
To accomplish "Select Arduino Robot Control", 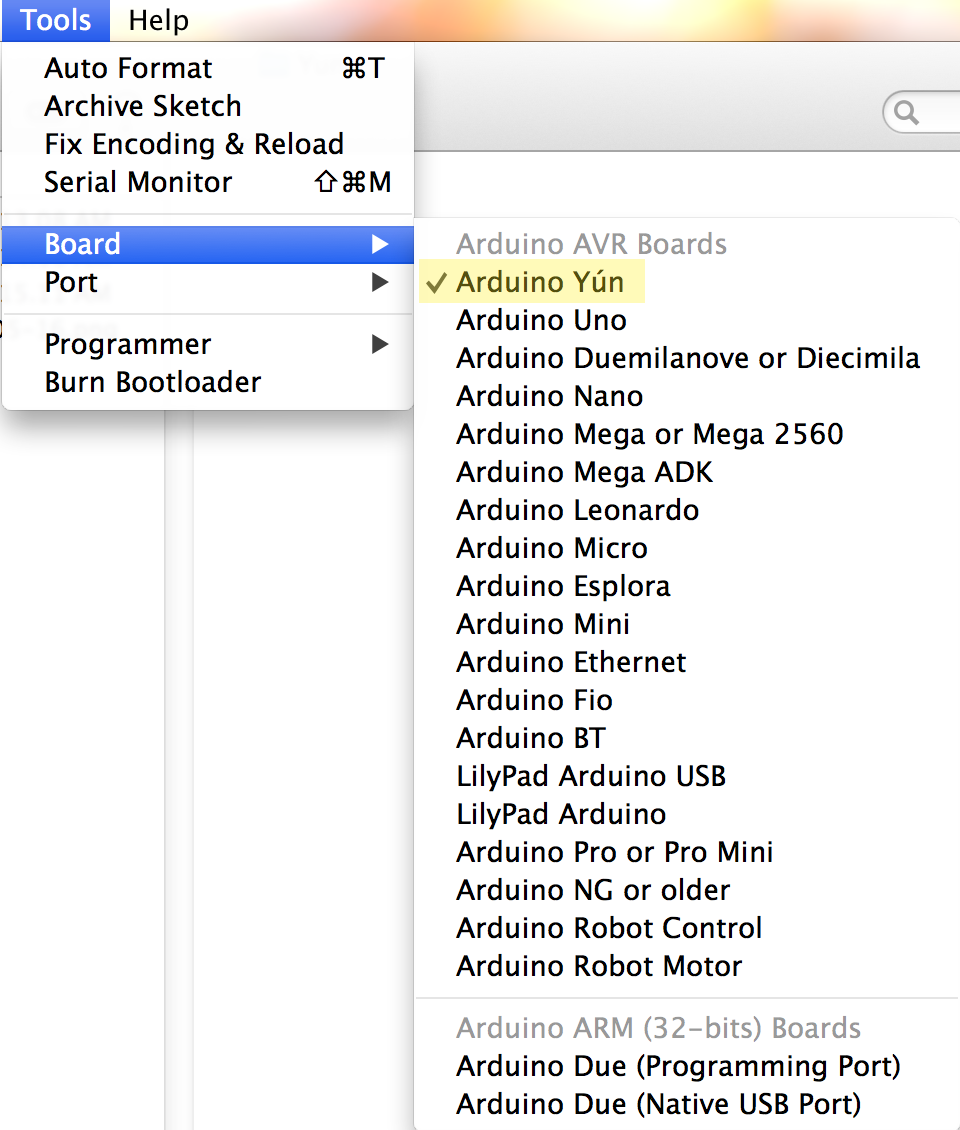I will [x=608, y=927].
